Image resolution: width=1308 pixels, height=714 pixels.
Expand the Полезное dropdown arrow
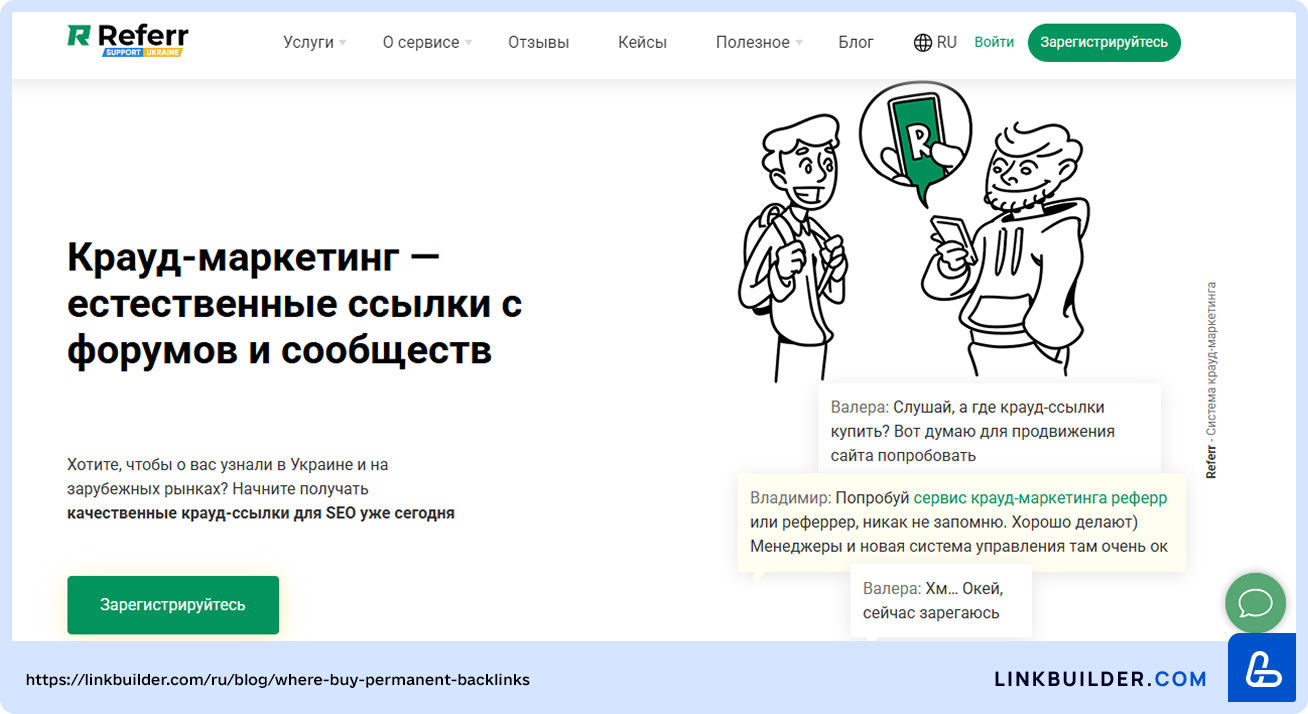pyautogui.click(x=799, y=43)
